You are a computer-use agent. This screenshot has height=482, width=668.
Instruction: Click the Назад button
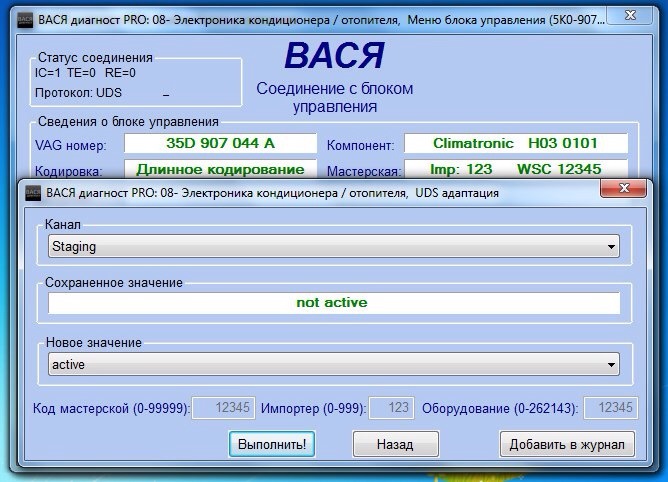point(395,443)
